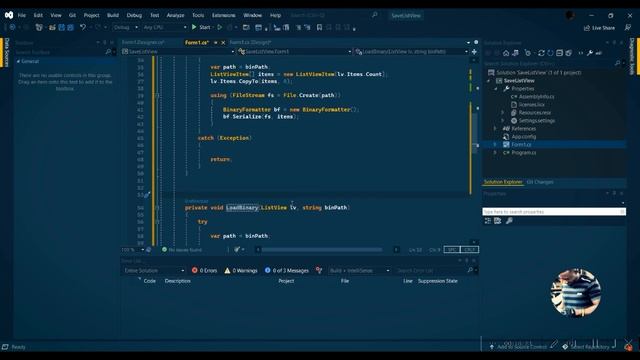This screenshot has width=640, height=360.
Task: Open the Extensions menu
Action: 224,15
